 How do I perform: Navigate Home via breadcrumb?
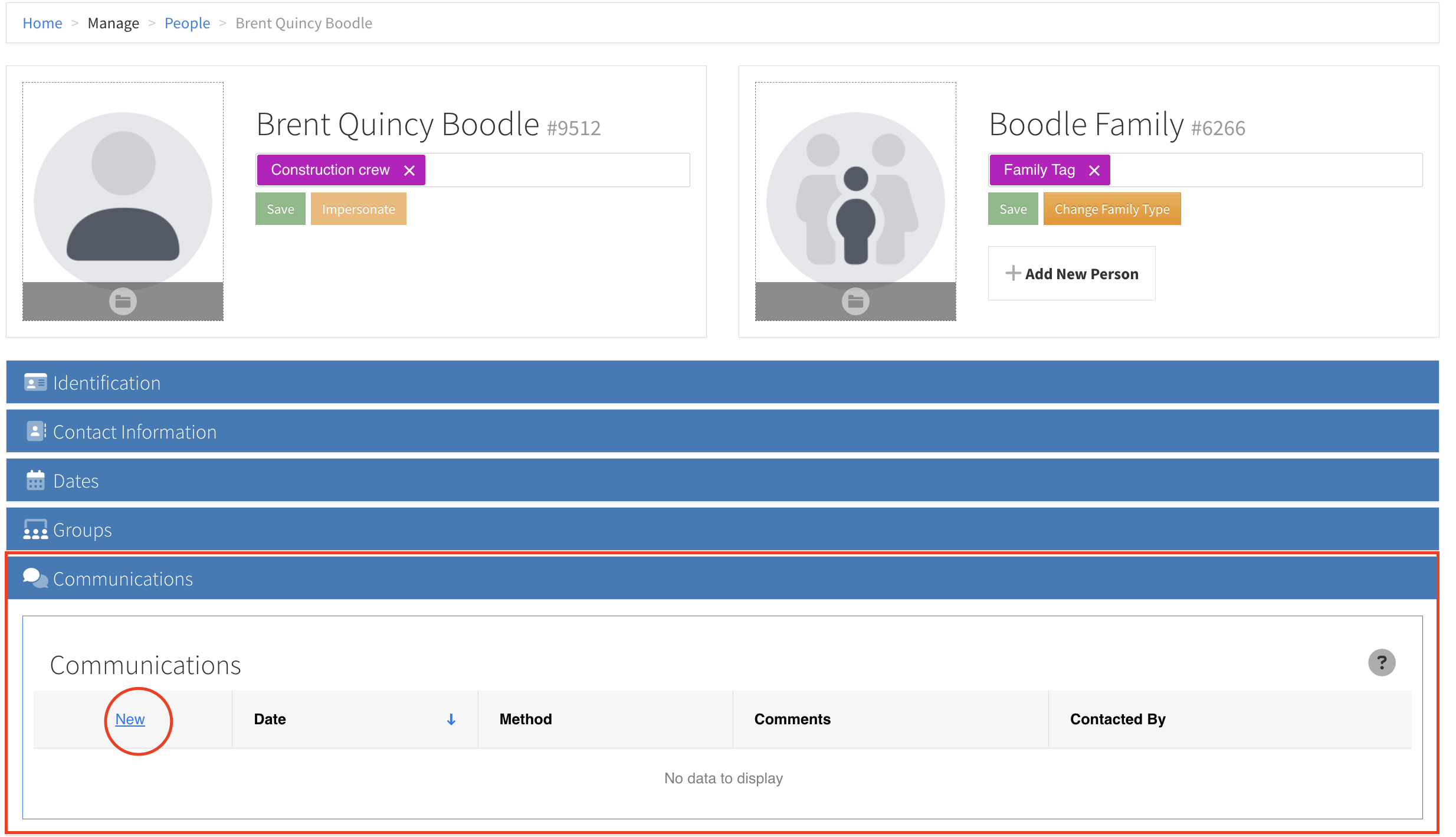42,23
